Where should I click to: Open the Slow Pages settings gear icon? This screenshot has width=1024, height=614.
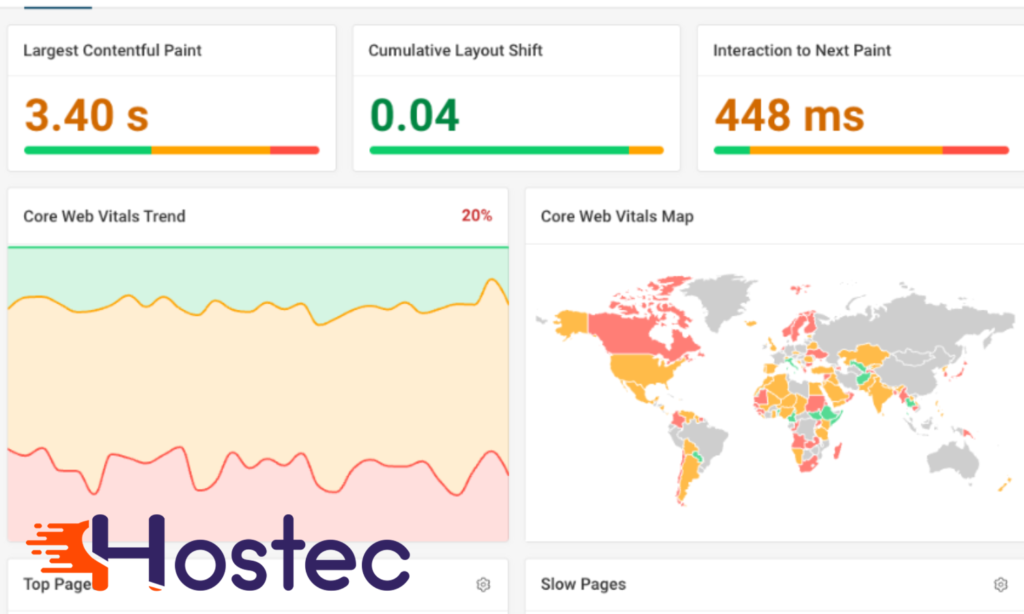click(1000, 583)
